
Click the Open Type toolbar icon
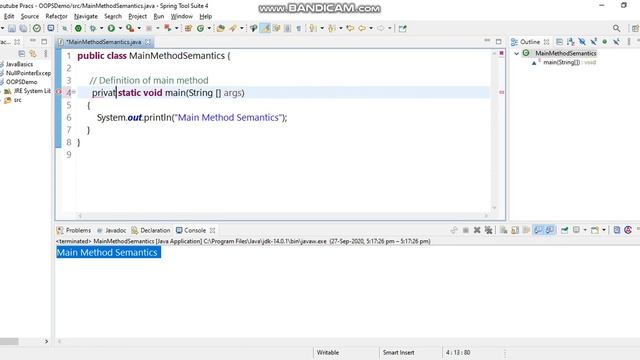tap(221, 28)
